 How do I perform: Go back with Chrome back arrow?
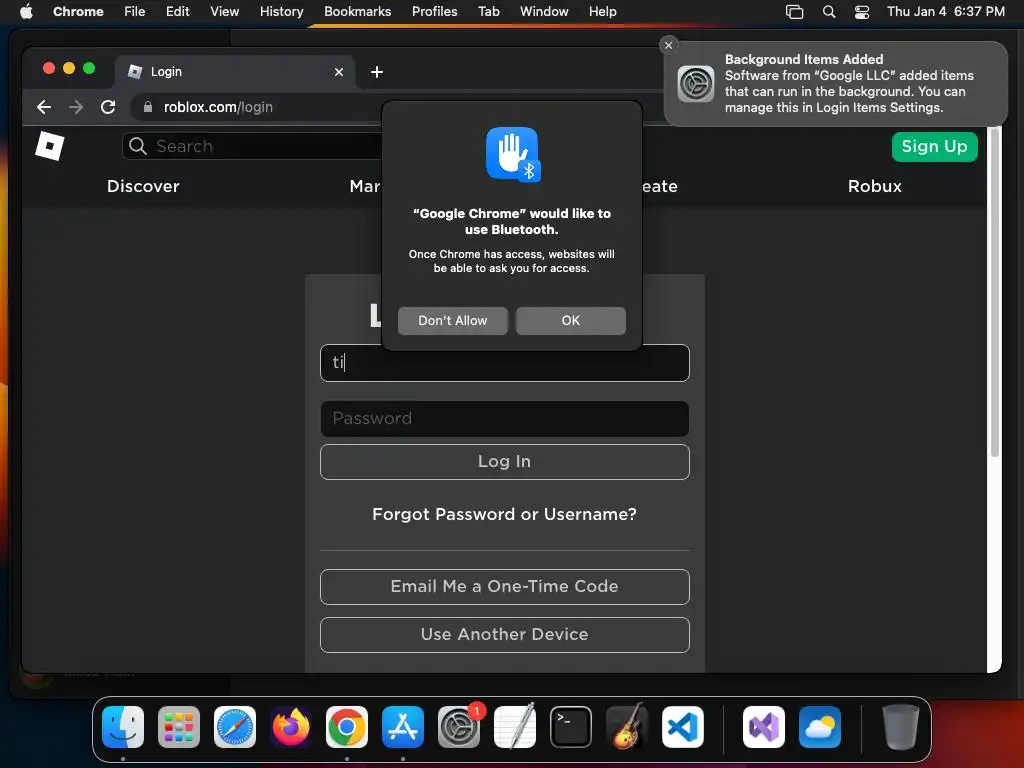pos(44,107)
